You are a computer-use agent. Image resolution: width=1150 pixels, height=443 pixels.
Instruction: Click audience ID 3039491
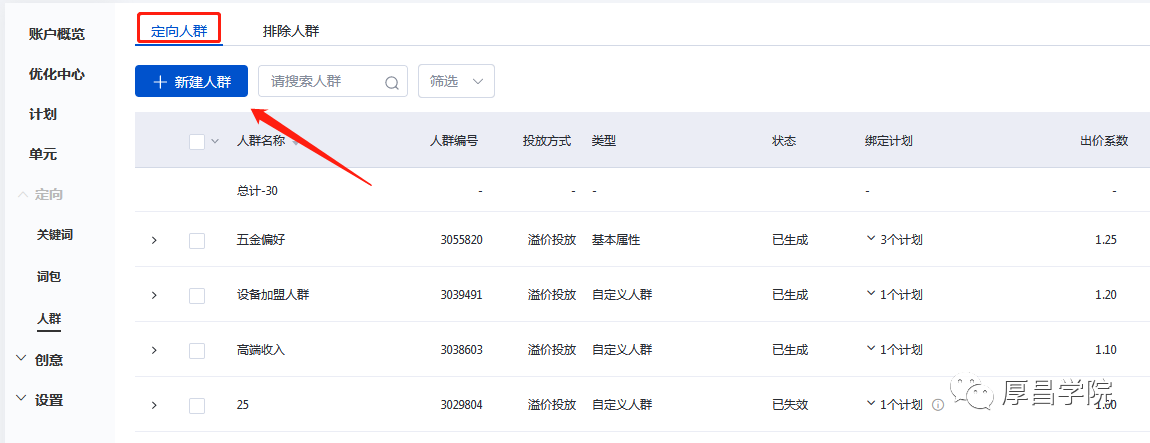(x=461, y=295)
